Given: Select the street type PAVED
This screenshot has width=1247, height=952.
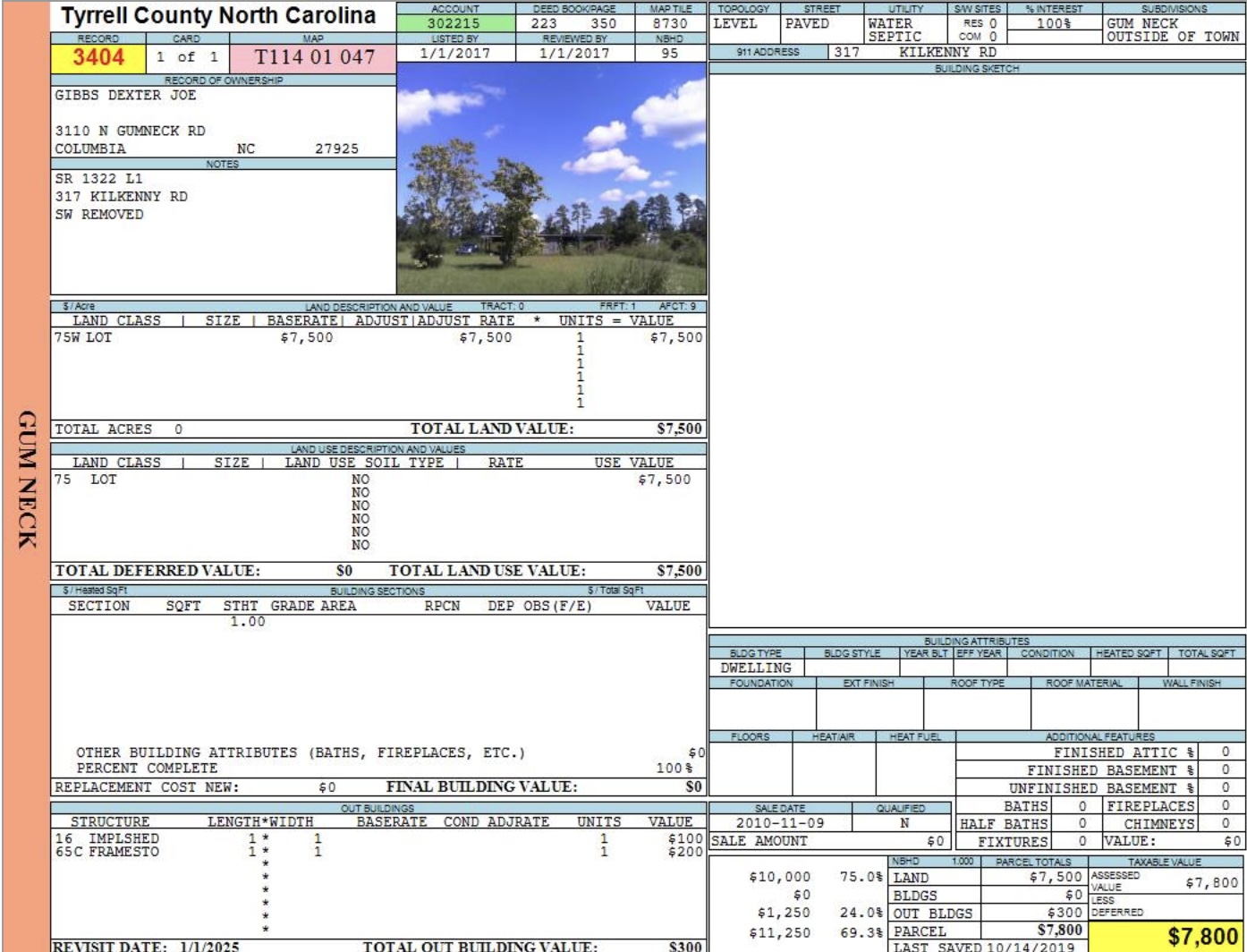Looking at the screenshot, I should [806, 24].
